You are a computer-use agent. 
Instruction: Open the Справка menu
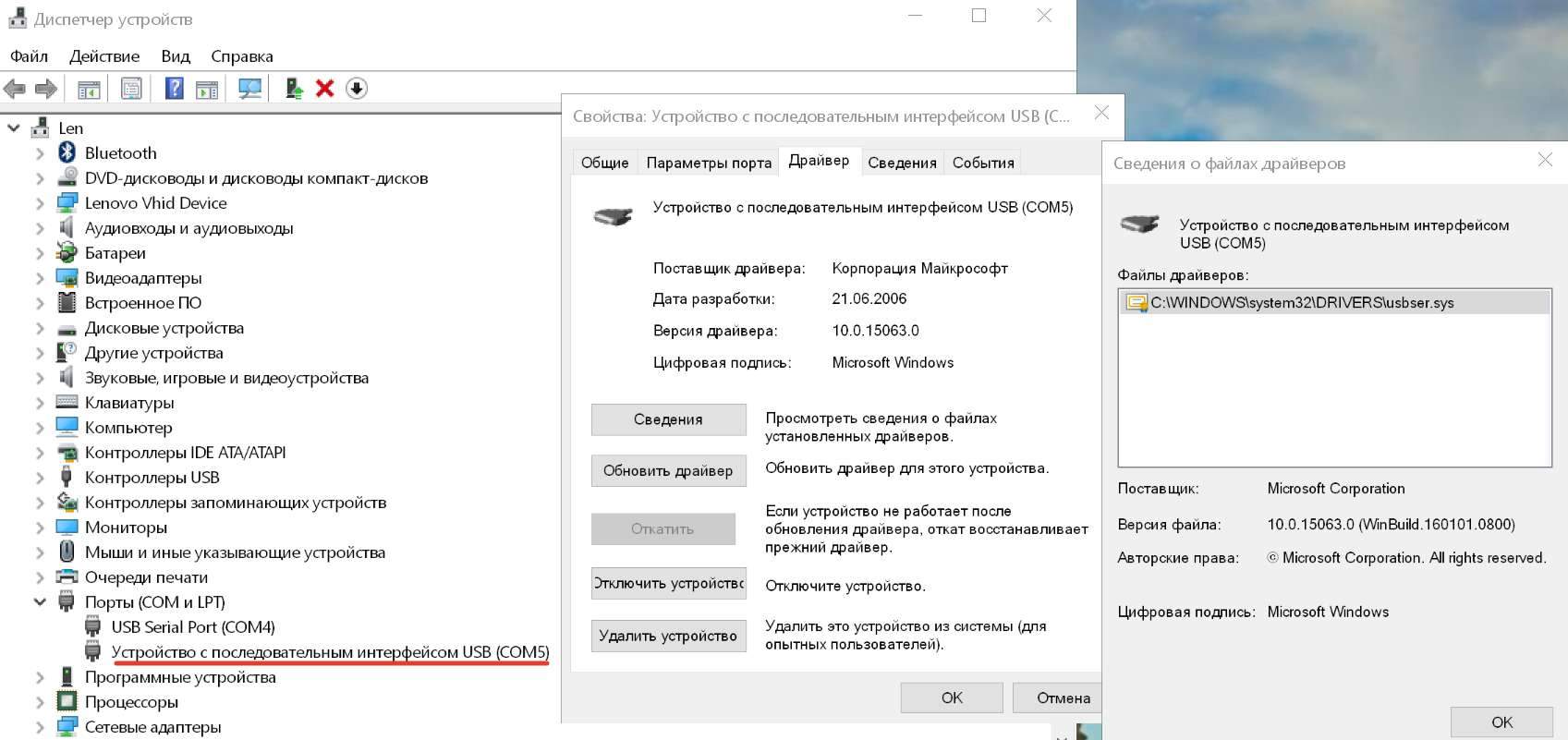point(242,56)
